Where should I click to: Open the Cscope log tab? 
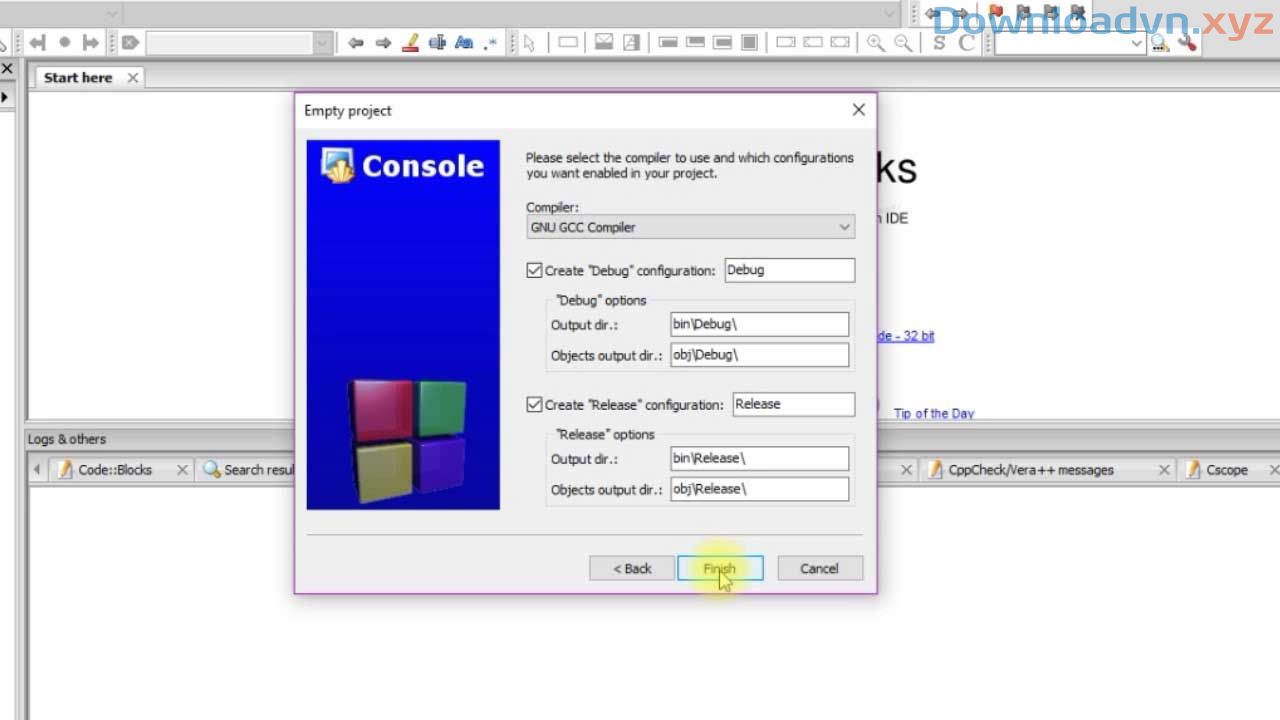click(x=1226, y=470)
